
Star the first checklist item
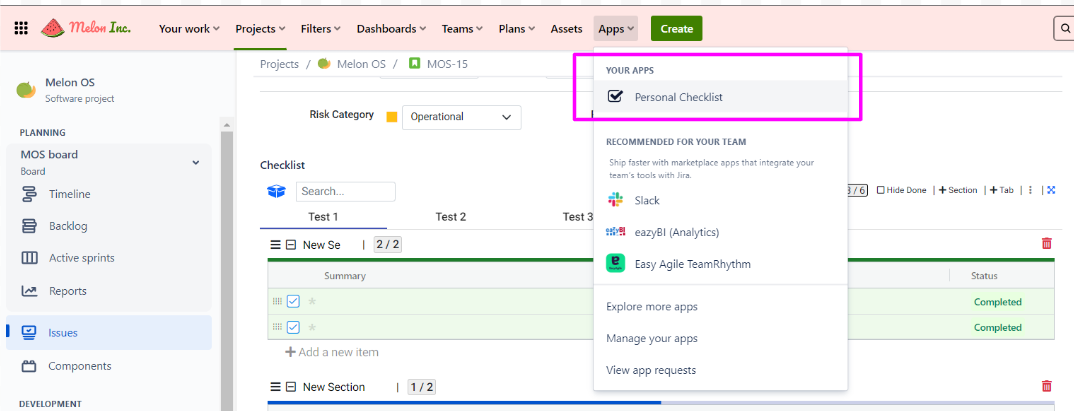pos(312,301)
